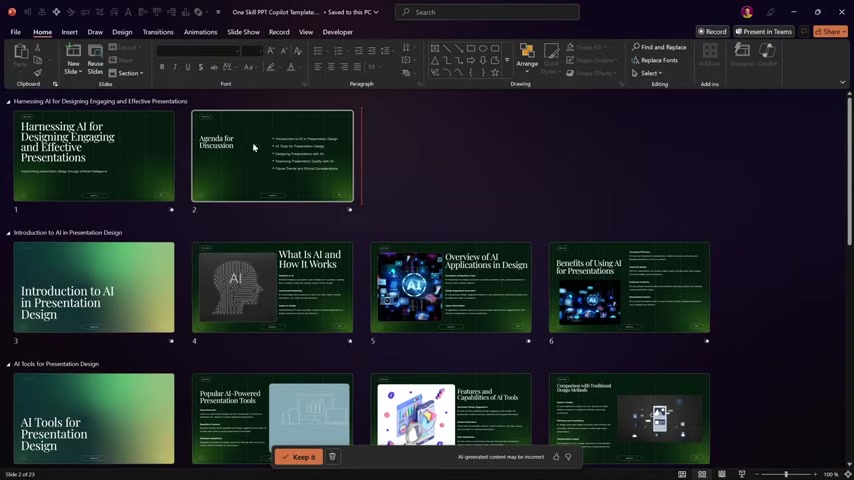Select the Right Arrow shape
Viewport: 854px width, 480px height.
[x=471, y=60]
